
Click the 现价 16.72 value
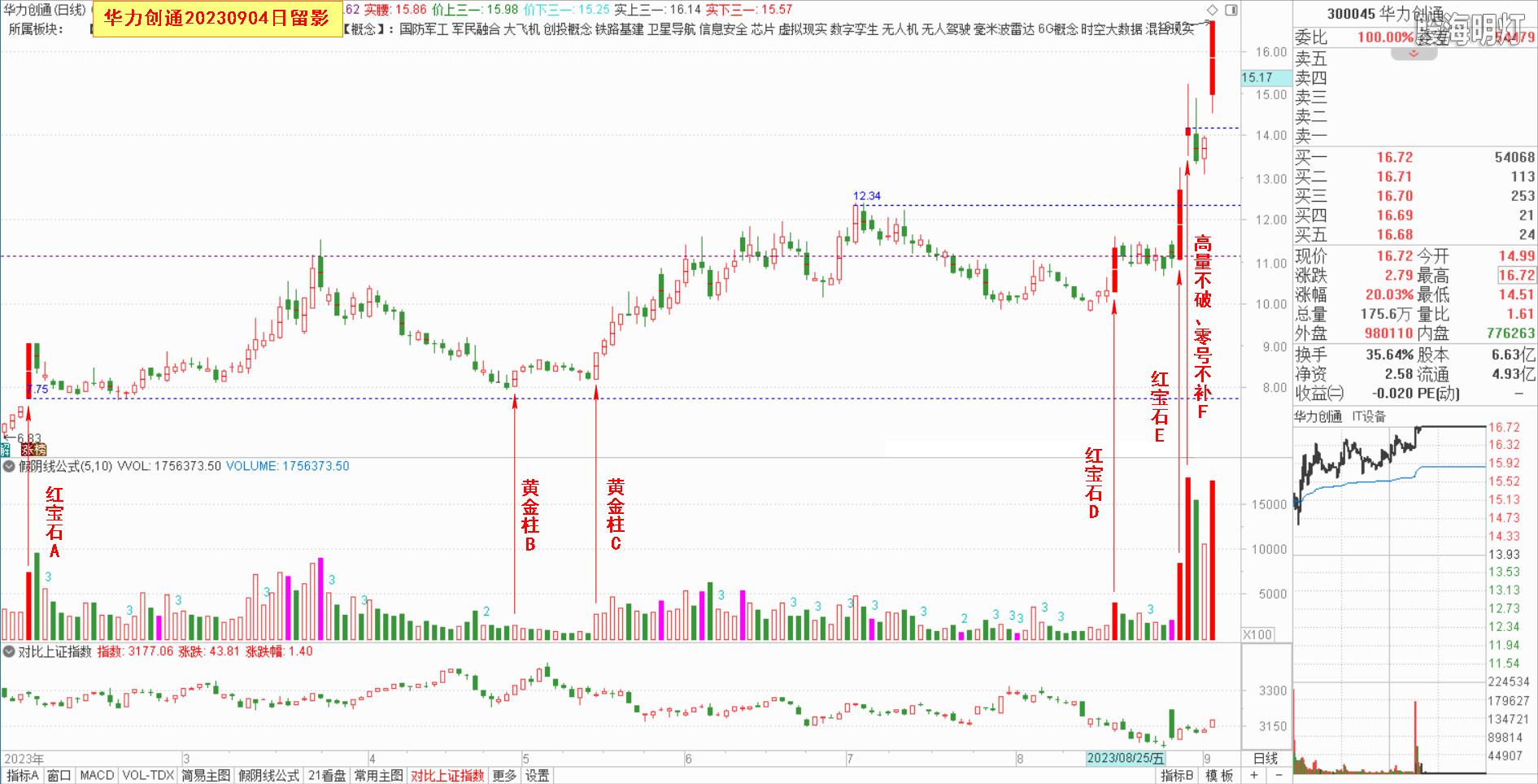tap(1395, 256)
